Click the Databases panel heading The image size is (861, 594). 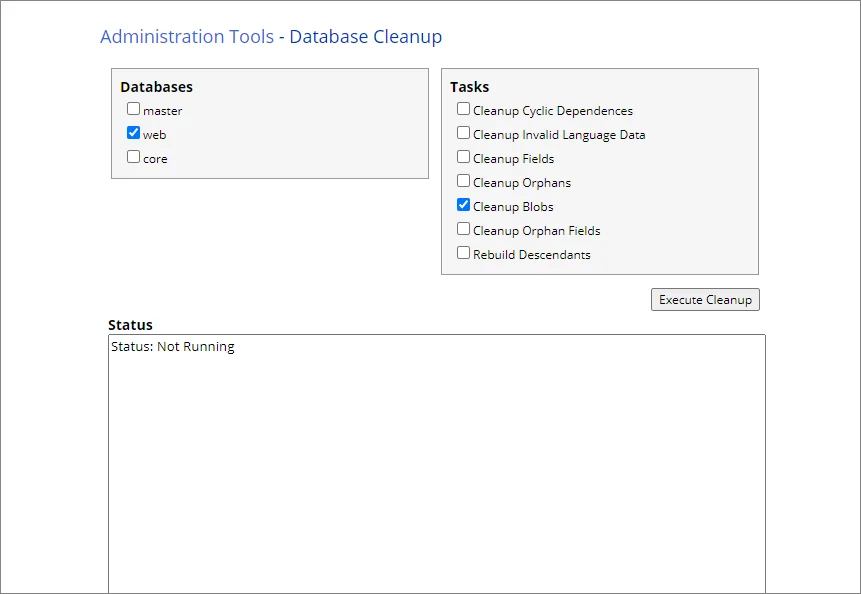[x=156, y=87]
